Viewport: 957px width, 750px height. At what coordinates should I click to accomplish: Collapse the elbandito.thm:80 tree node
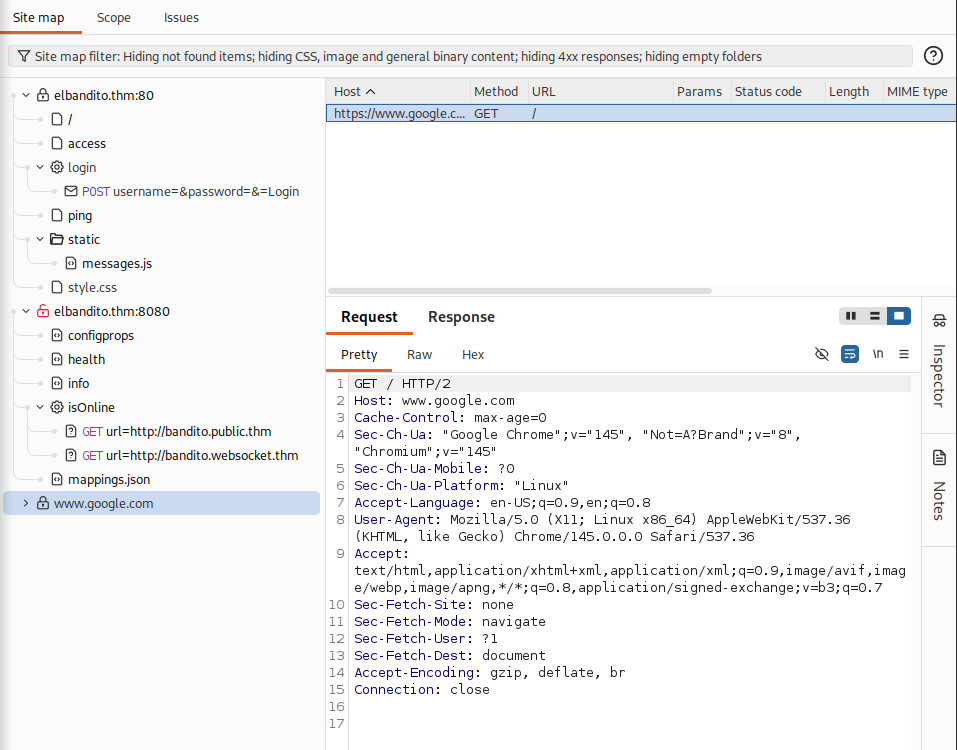[x=26, y=95]
